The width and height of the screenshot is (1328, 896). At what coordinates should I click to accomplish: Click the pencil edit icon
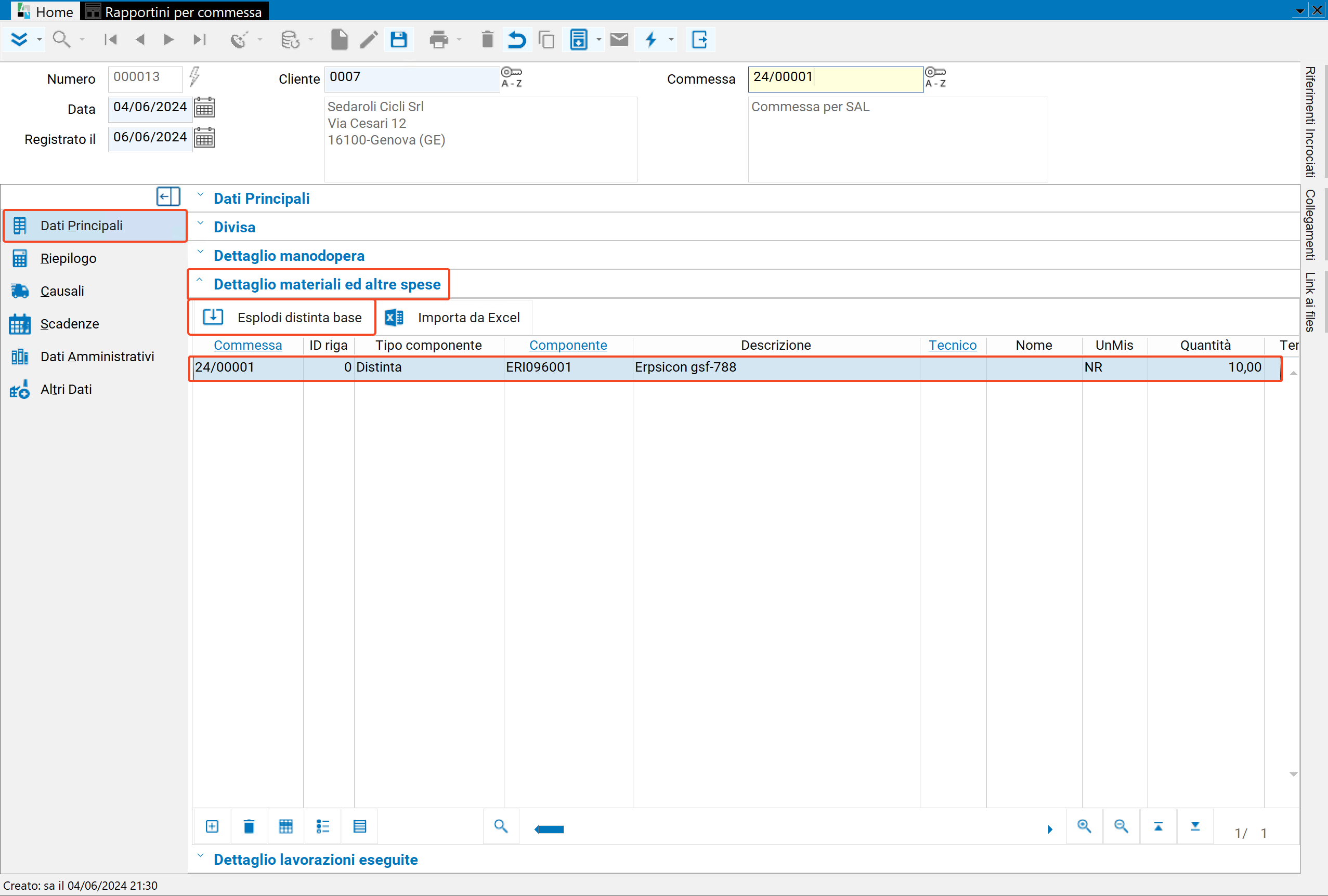[369, 39]
